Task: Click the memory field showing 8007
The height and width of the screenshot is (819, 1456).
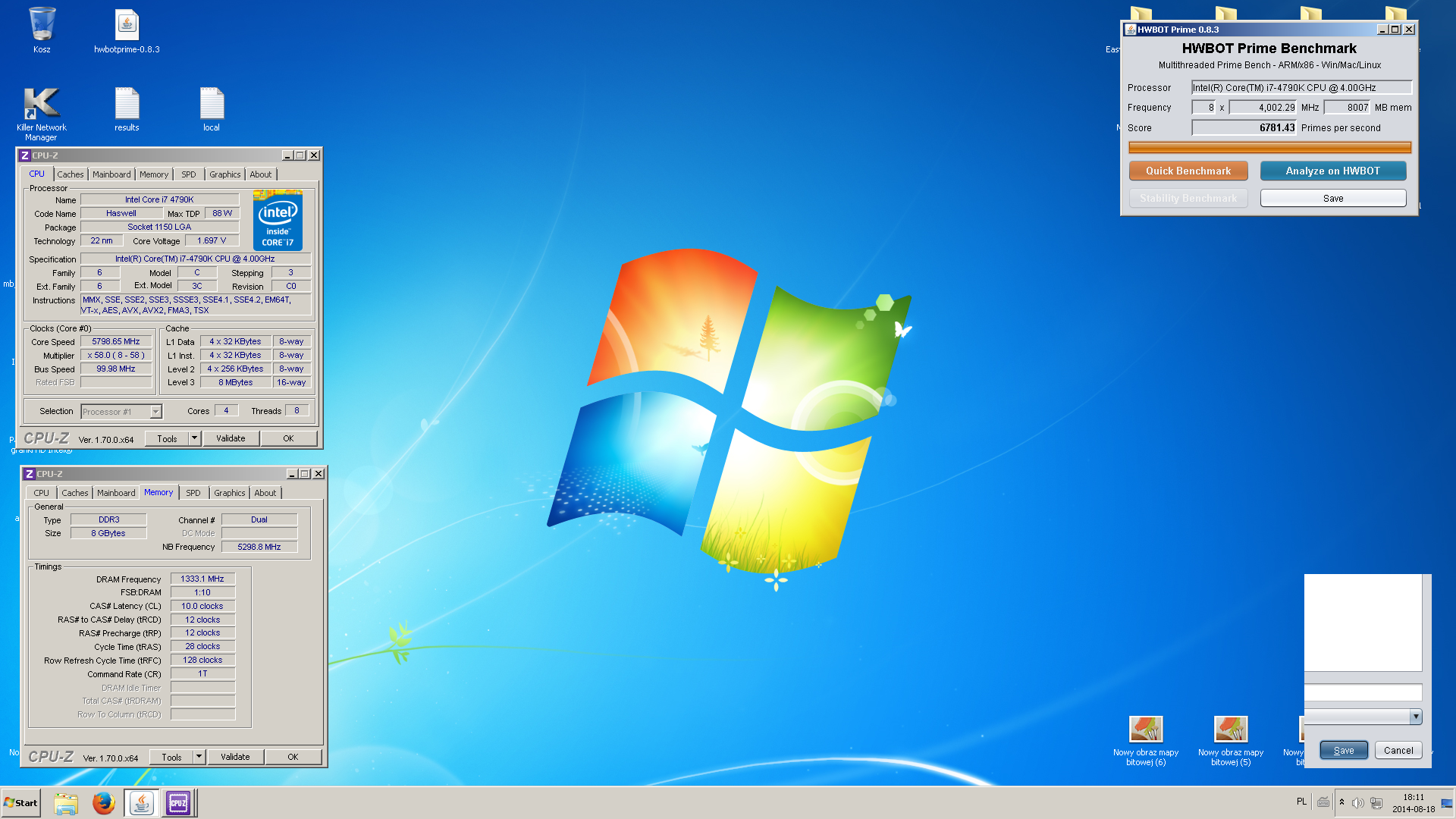Action: pyautogui.click(x=1348, y=108)
